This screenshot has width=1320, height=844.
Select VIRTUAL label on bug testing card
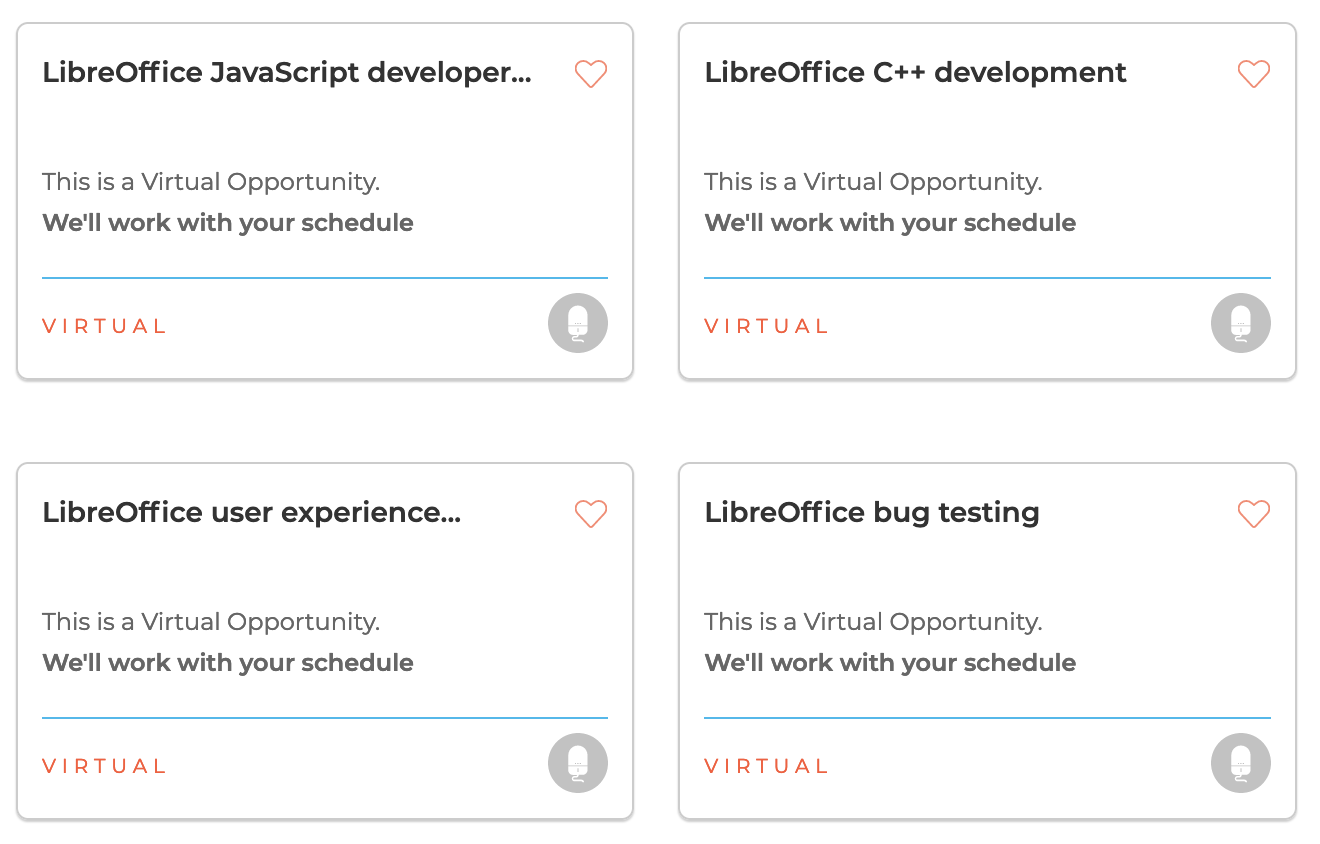[766, 766]
